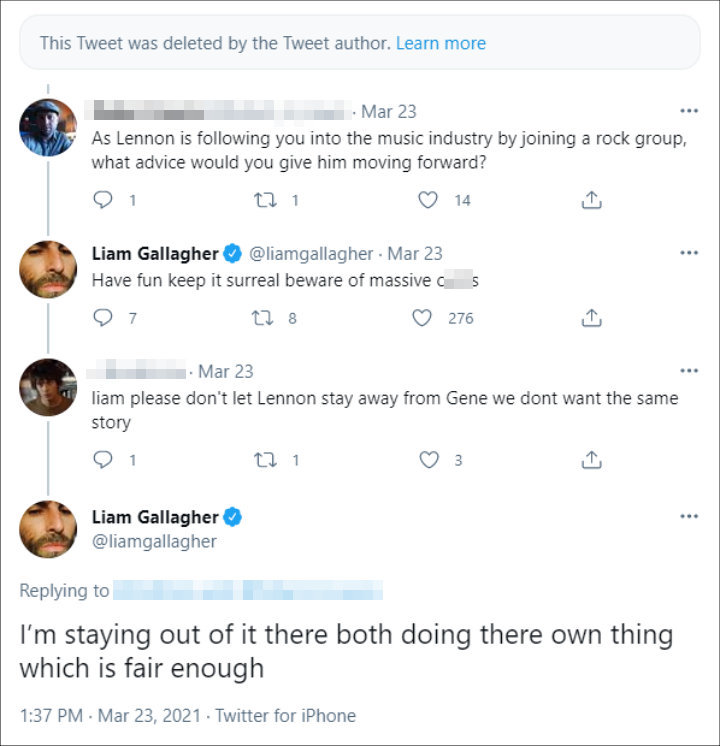Retweet the tweet with 8 retweets

(262, 318)
